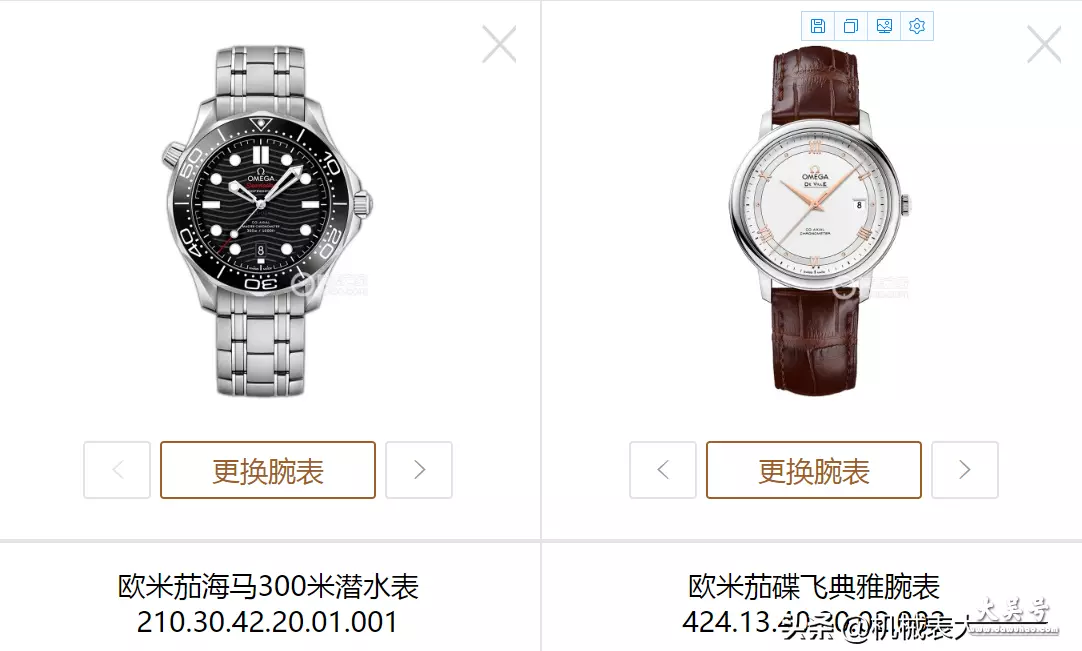1082x651 pixels.
Task: Click the picture-on-monitor image icon
Action: pyautogui.click(x=884, y=26)
